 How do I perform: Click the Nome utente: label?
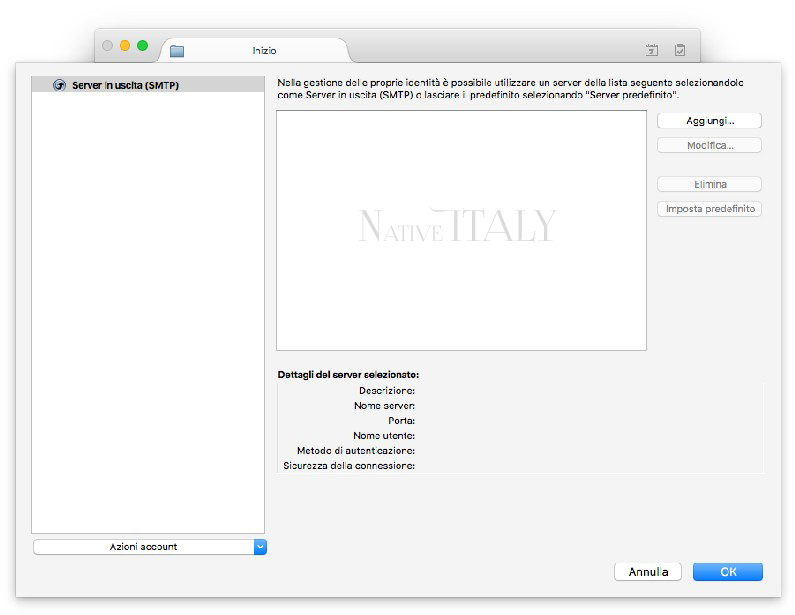pos(384,436)
